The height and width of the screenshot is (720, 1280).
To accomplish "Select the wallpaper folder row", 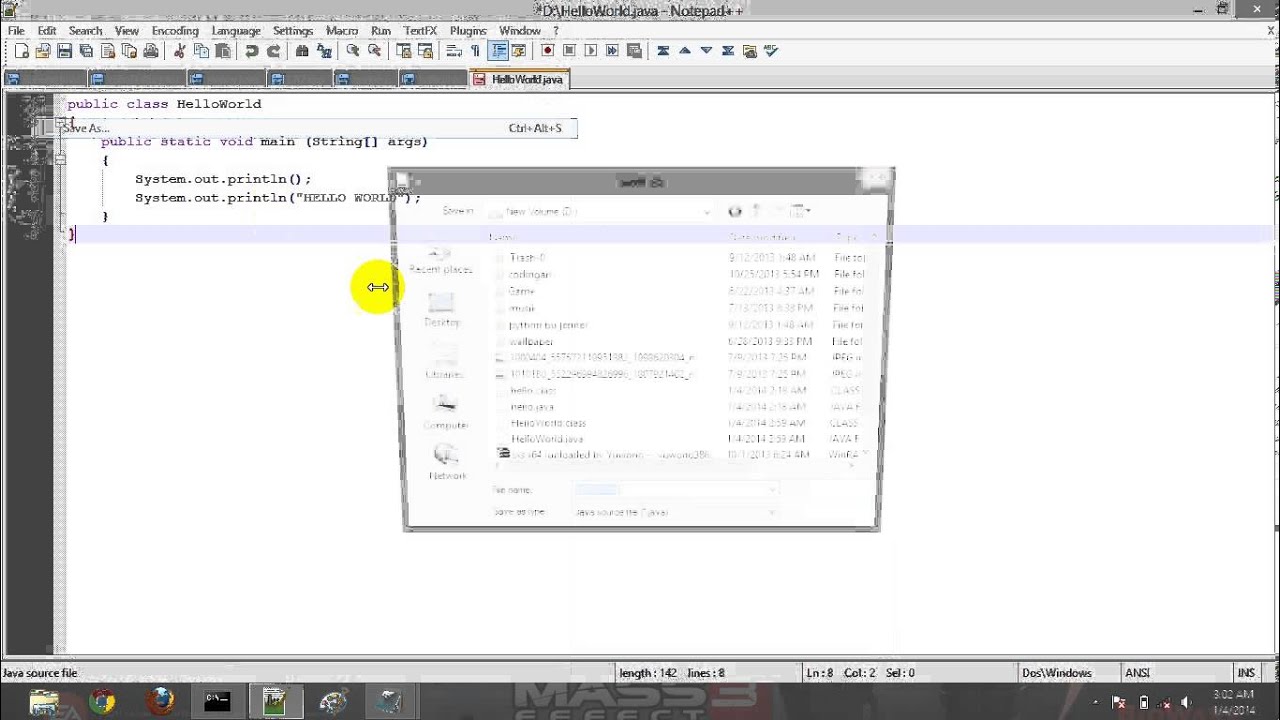I will pyautogui.click(x=680, y=341).
